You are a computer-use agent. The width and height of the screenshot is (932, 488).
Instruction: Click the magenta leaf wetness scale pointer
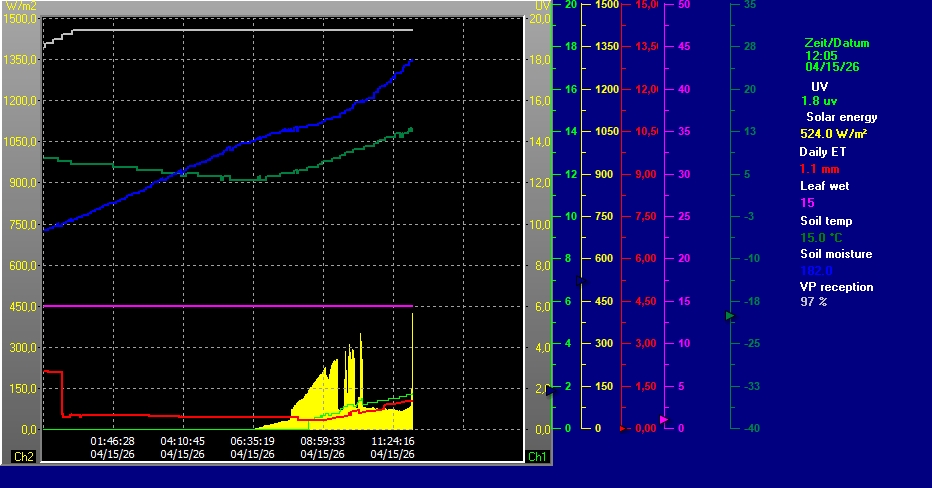[664, 419]
